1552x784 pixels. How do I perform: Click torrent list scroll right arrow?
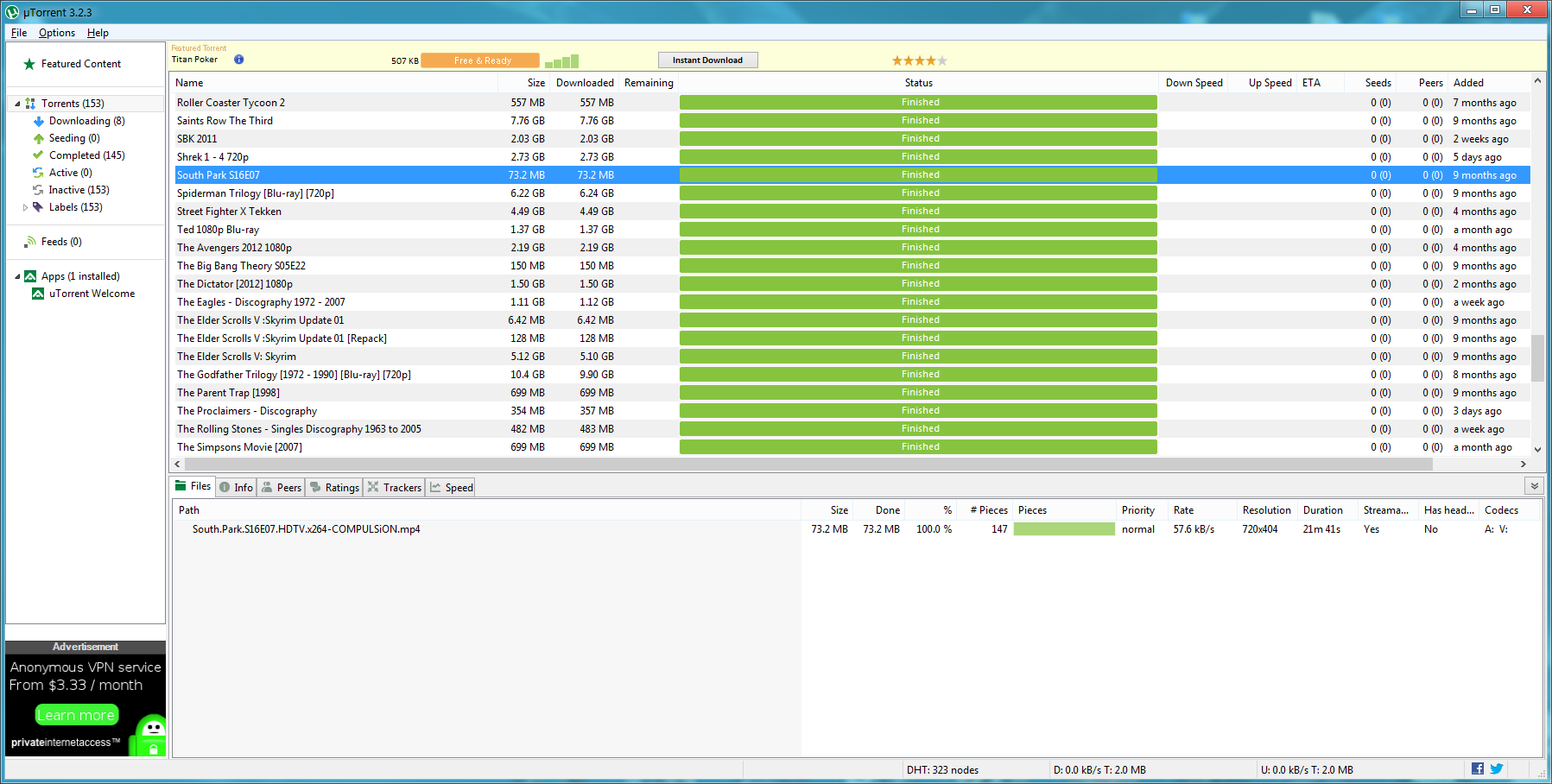(1523, 464)
